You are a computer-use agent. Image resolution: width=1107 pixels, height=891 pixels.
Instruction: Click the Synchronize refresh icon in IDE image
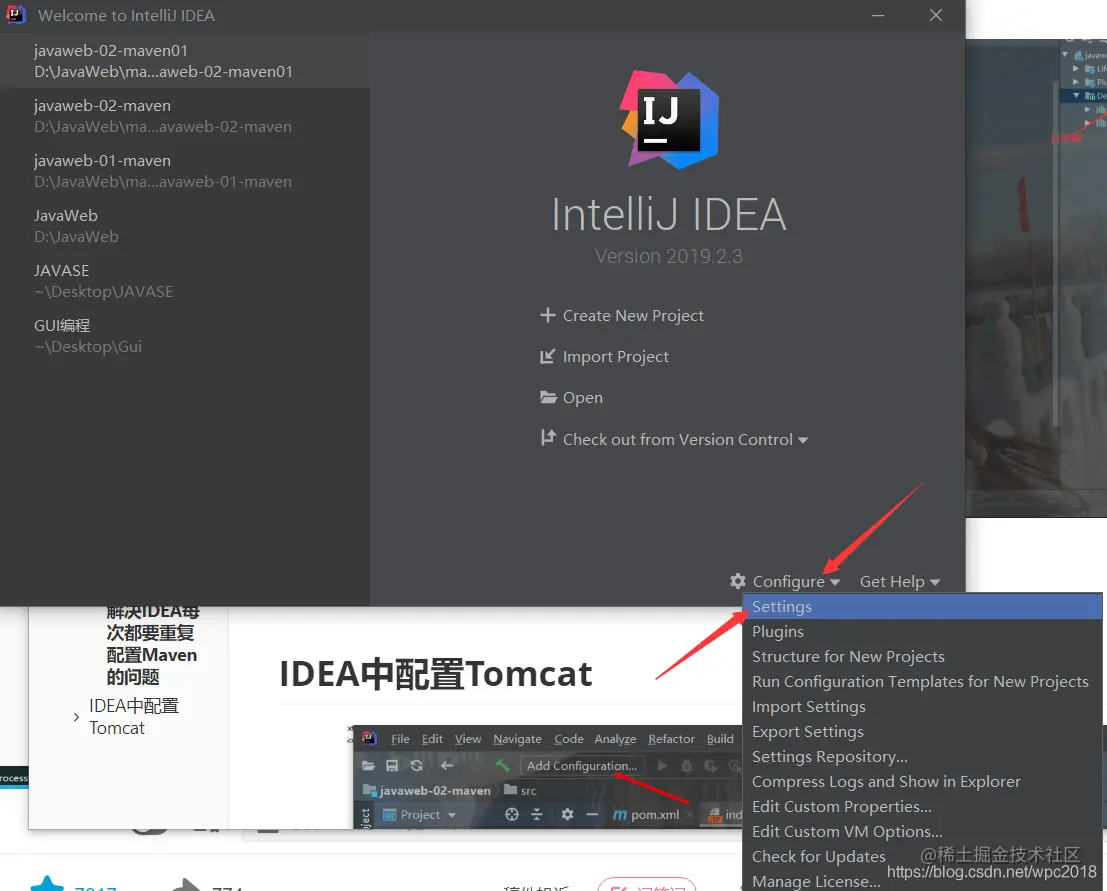pos(417,765)
